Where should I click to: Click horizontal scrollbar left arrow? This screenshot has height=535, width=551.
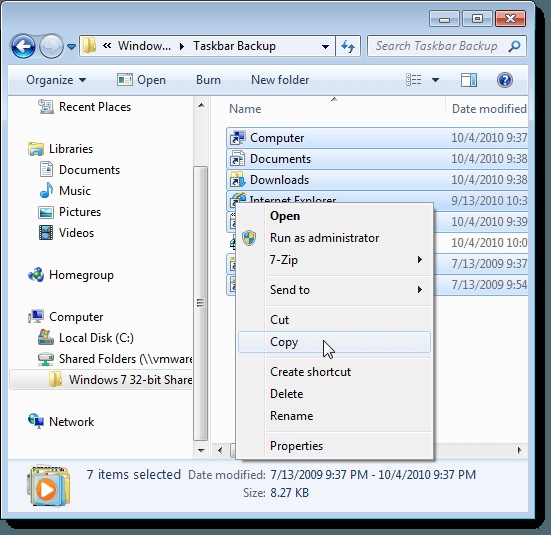click(220, 450)
